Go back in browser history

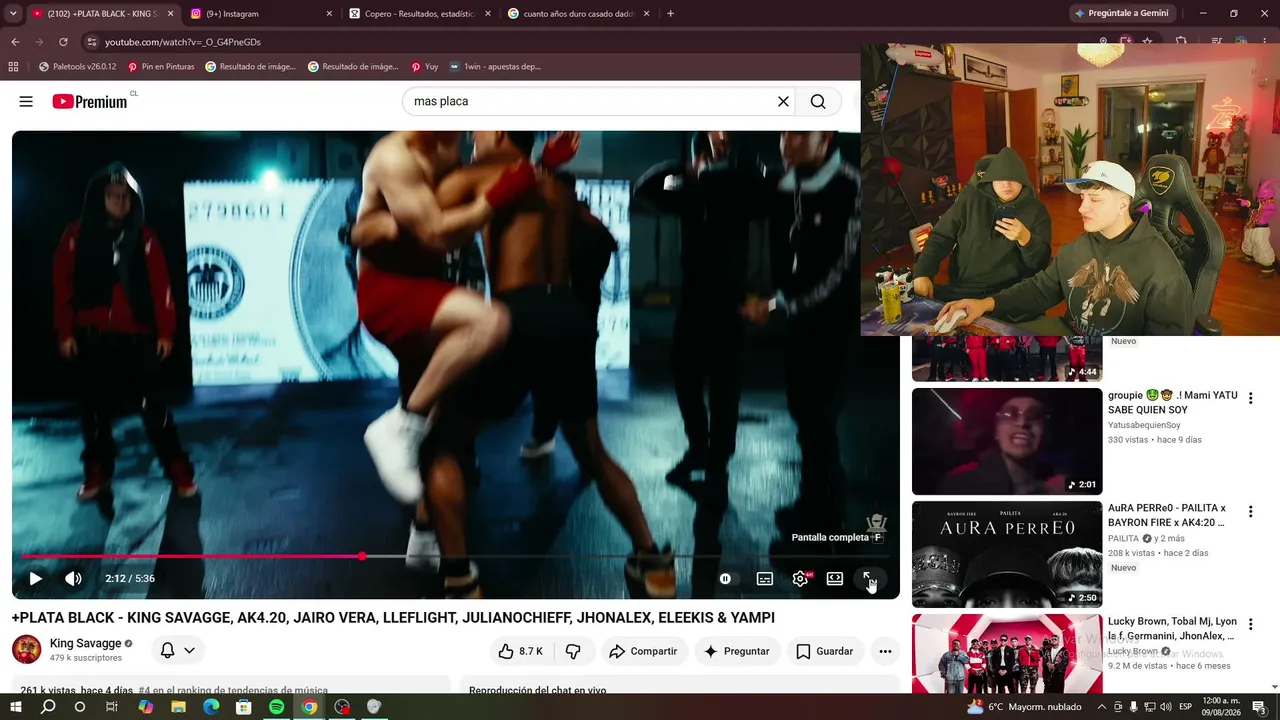pos(15,42)
